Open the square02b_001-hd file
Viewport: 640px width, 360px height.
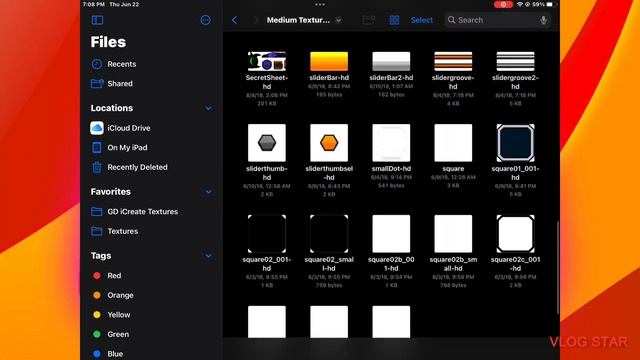391,234
